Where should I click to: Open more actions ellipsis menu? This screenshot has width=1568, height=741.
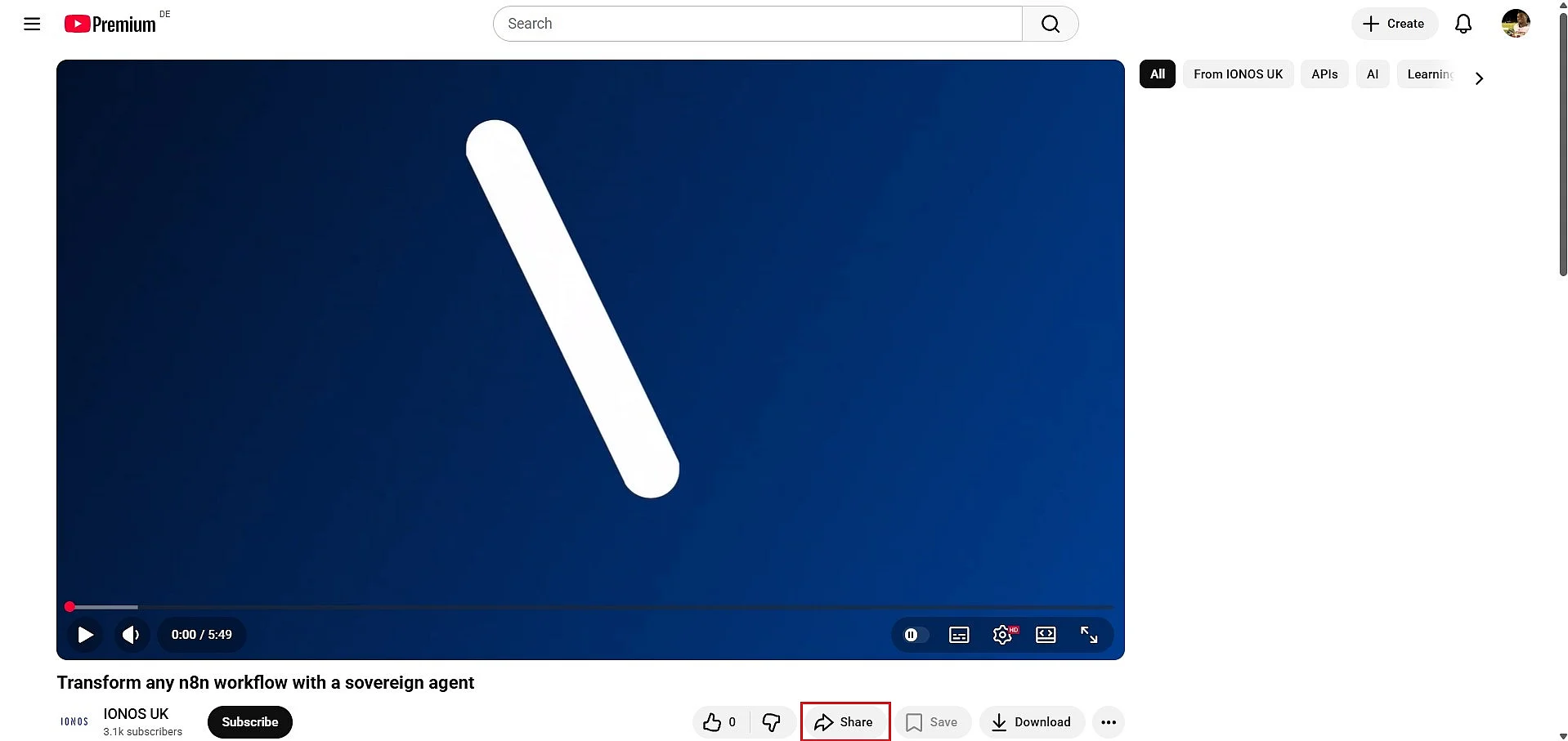[1109, 722]
